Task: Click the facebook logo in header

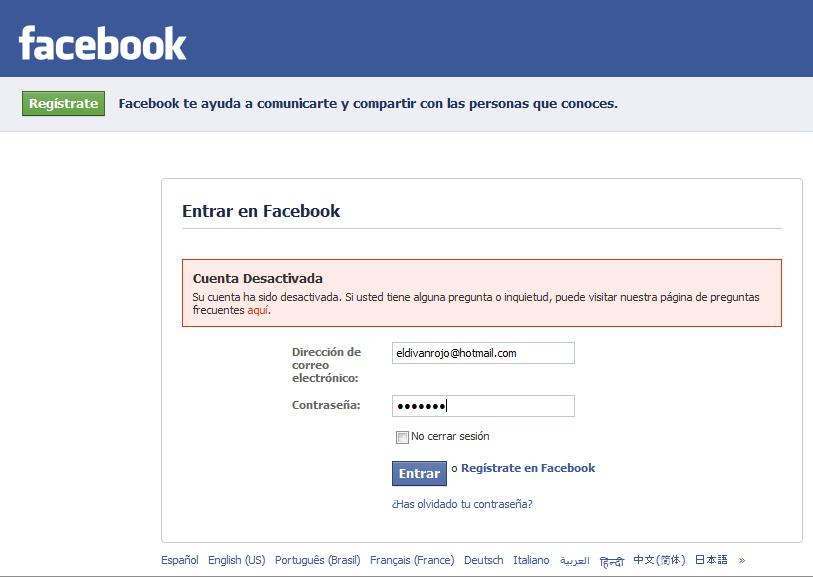Action: pyautogui.click(x=103, y=42)
